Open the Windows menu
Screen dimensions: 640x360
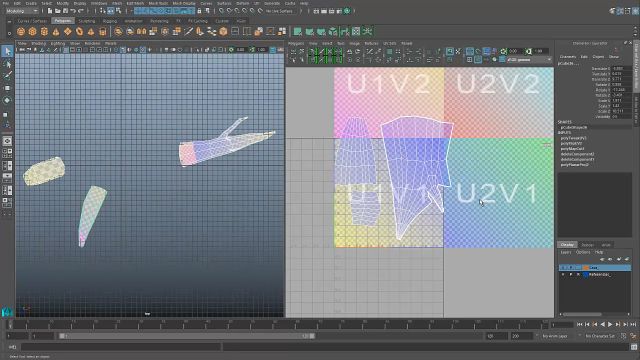point(99,3)
